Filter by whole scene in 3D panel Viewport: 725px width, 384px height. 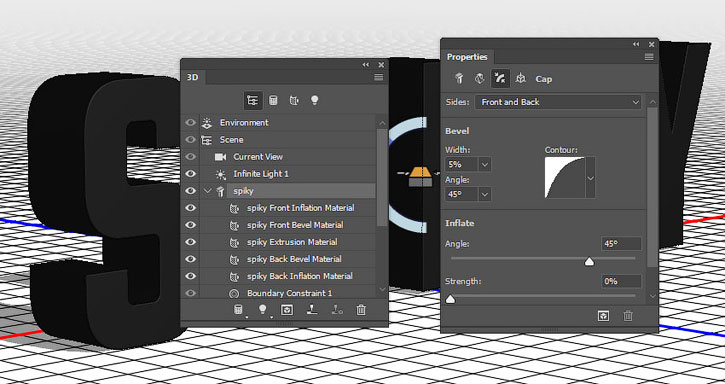[252, 100]
